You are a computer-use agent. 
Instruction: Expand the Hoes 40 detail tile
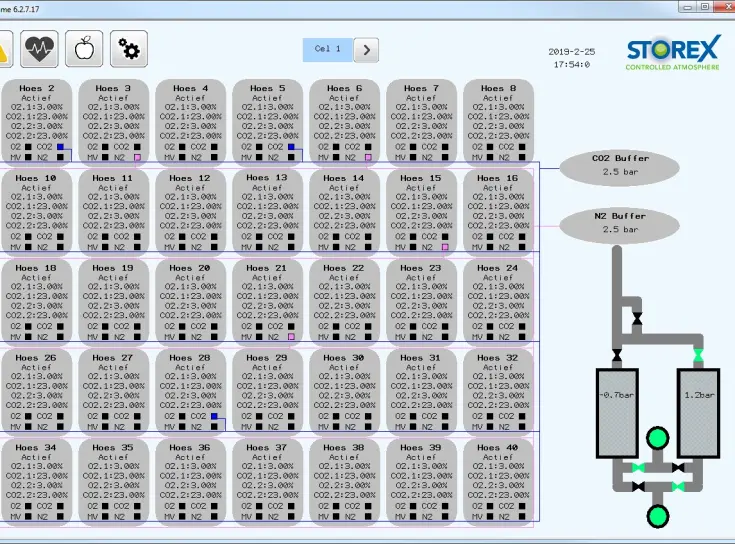coord(498,480)
